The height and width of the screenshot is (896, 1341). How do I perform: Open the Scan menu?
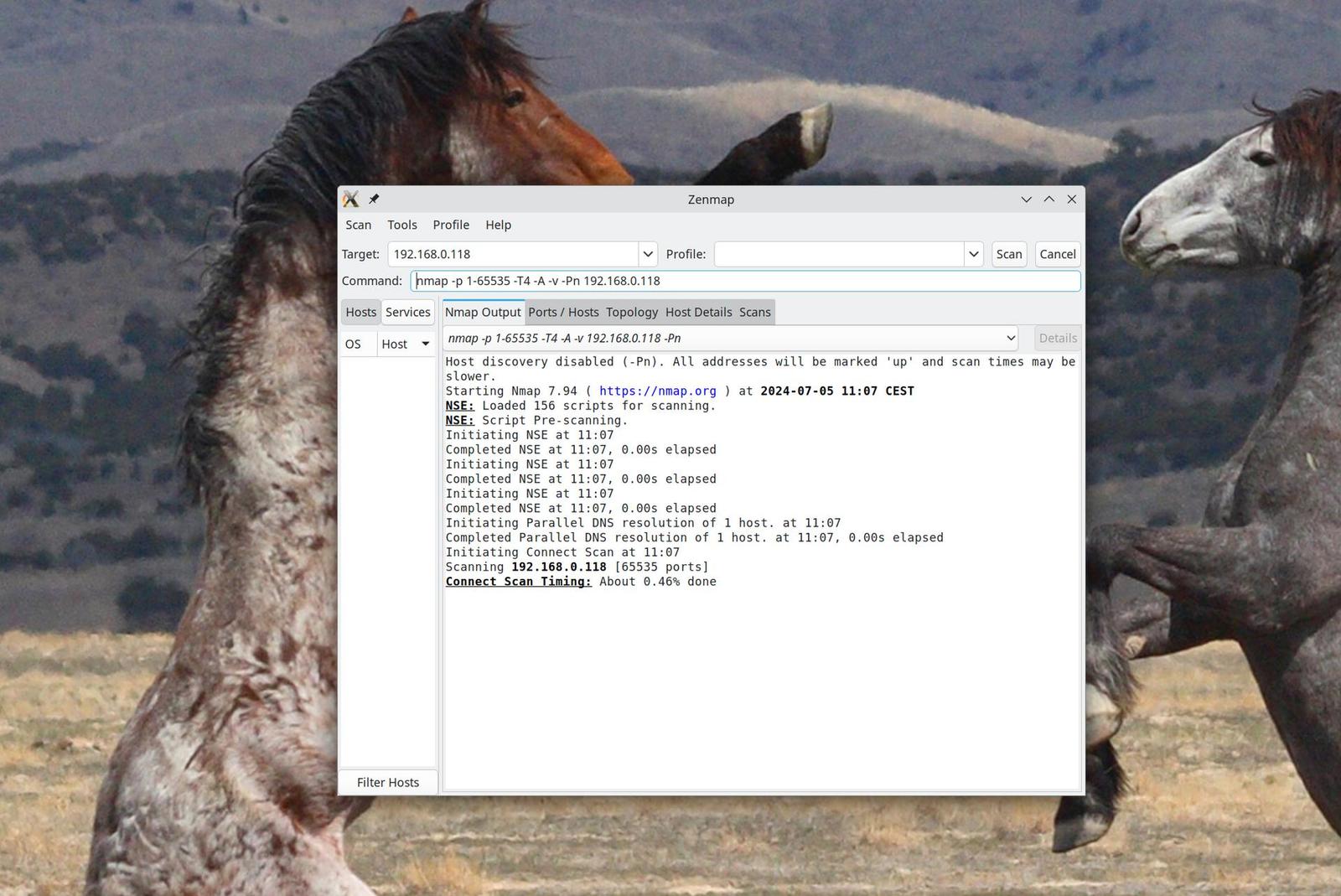(358, 225)
